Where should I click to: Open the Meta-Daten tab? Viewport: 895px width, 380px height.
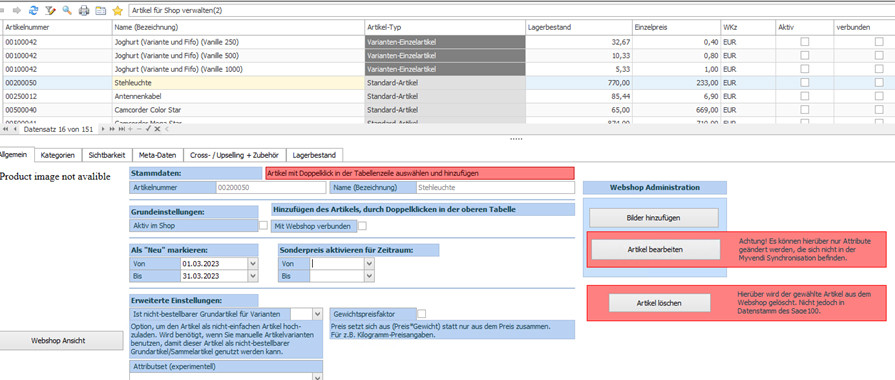(158, 155)
